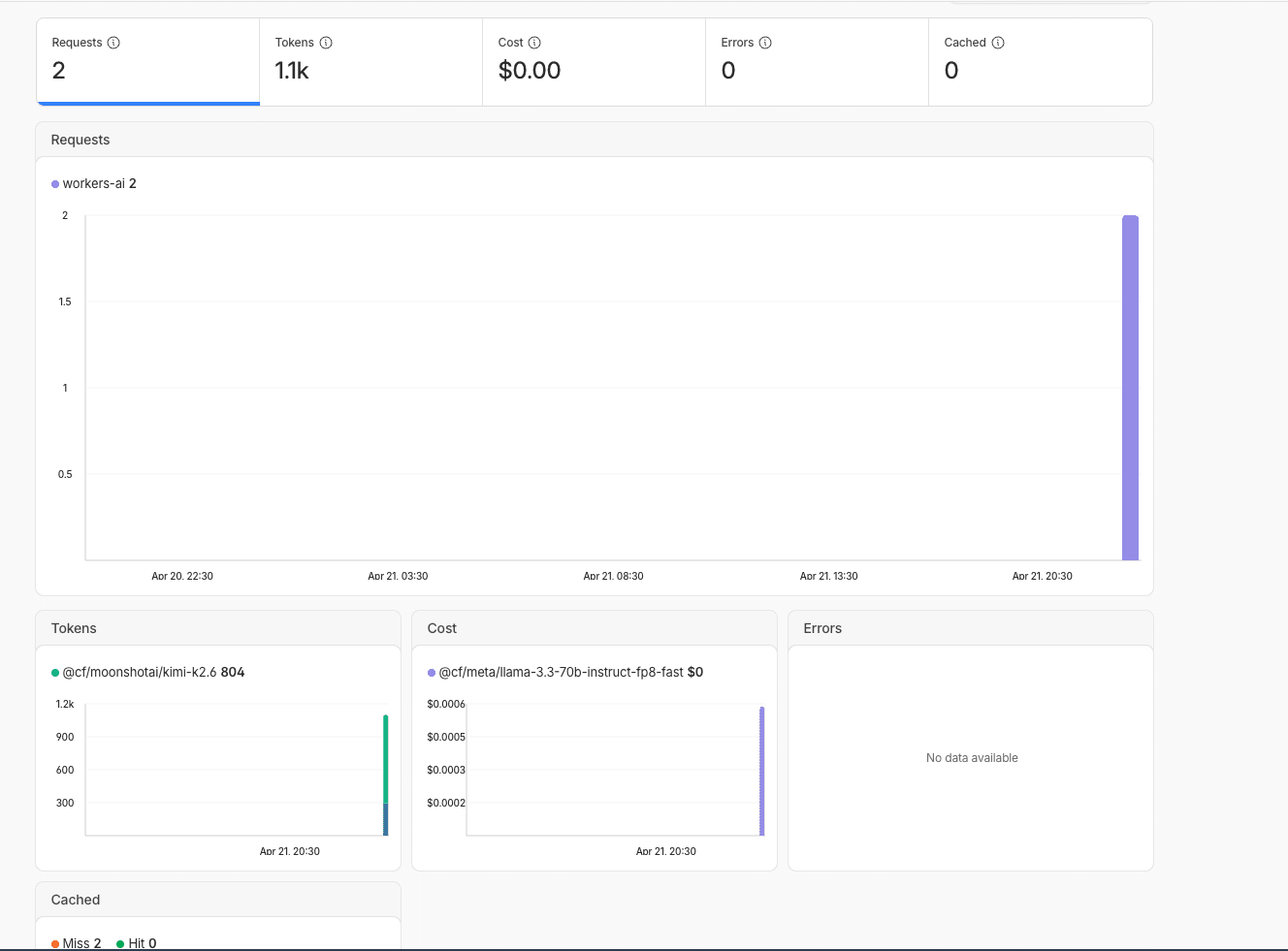The image size is (1288, 951).
Task: Click the info icon beside Cached
Action: point(998,43)
